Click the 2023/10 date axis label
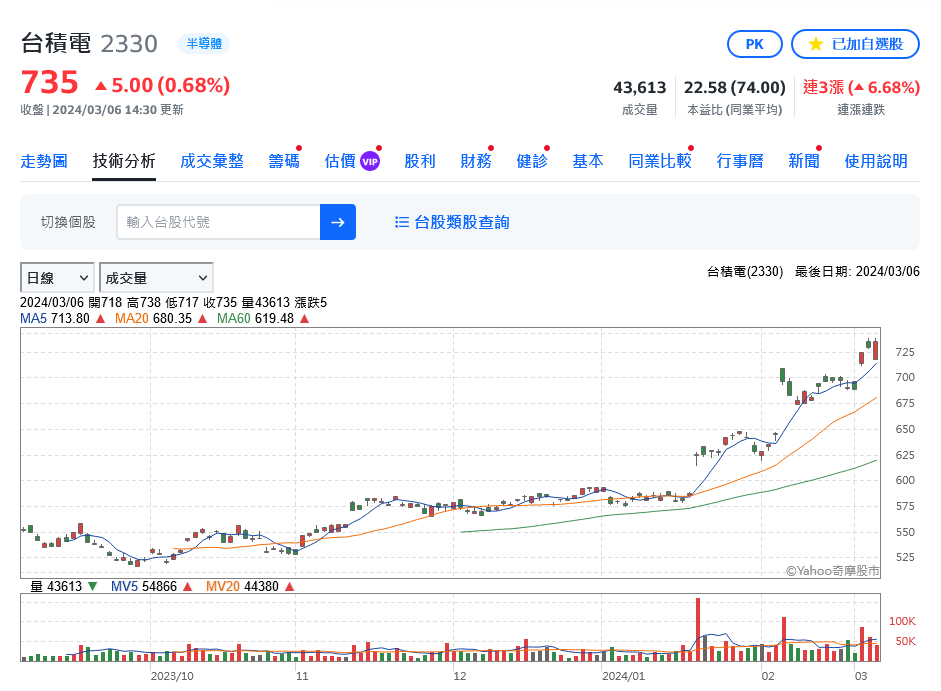The width and height of the screenshot is (941, 691). 172,676
